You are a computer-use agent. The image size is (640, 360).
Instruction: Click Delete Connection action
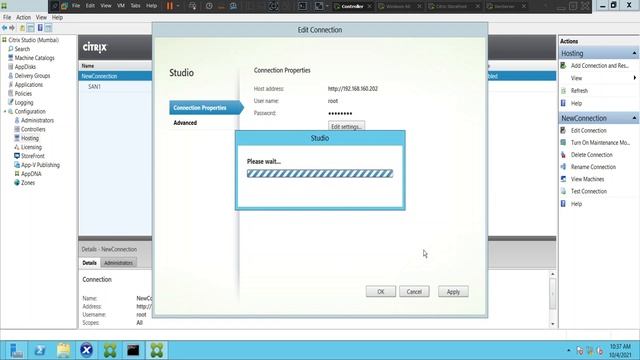coord(591,155)
